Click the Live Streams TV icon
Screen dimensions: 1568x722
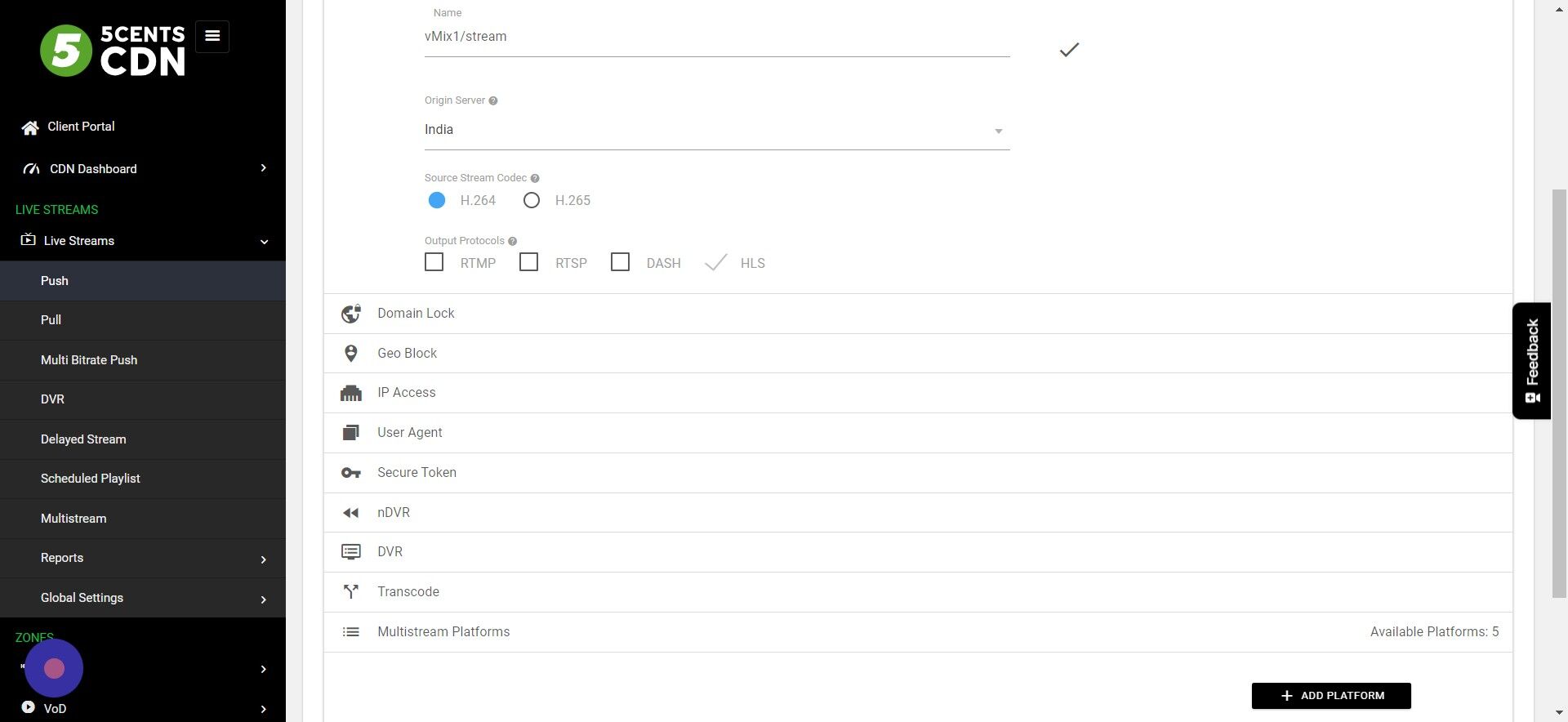pos(28,240)
